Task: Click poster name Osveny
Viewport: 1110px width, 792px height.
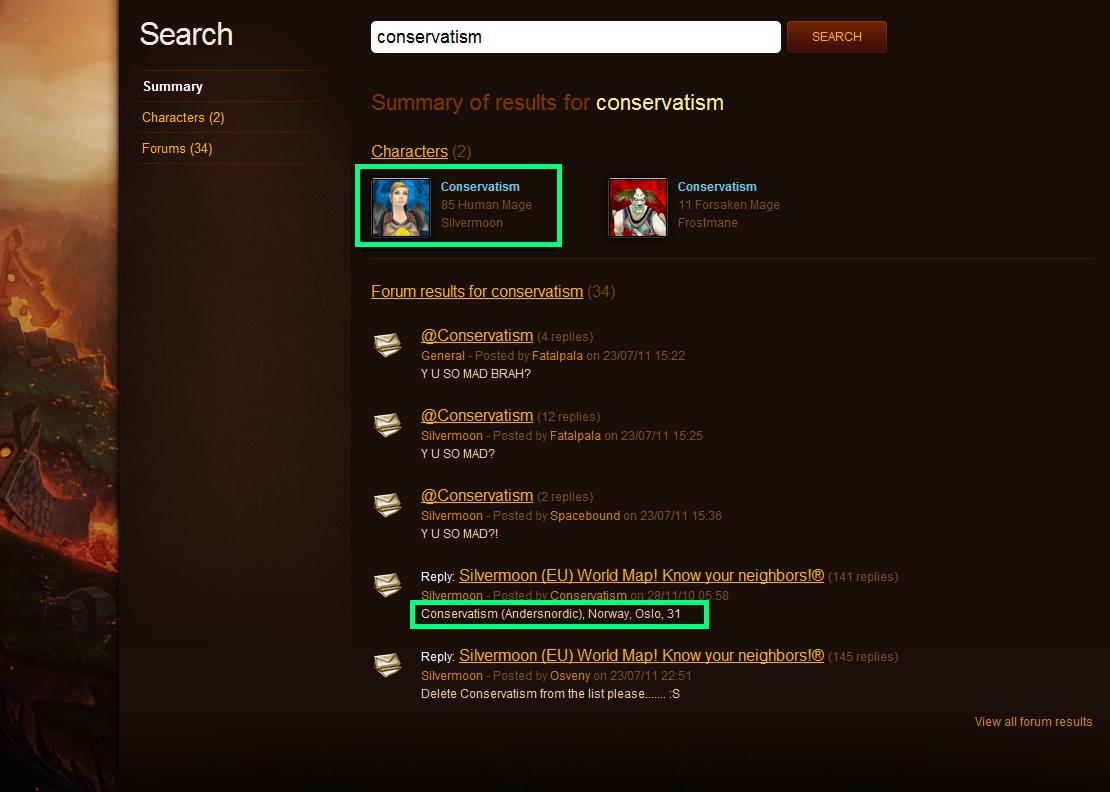Action: 570,676
